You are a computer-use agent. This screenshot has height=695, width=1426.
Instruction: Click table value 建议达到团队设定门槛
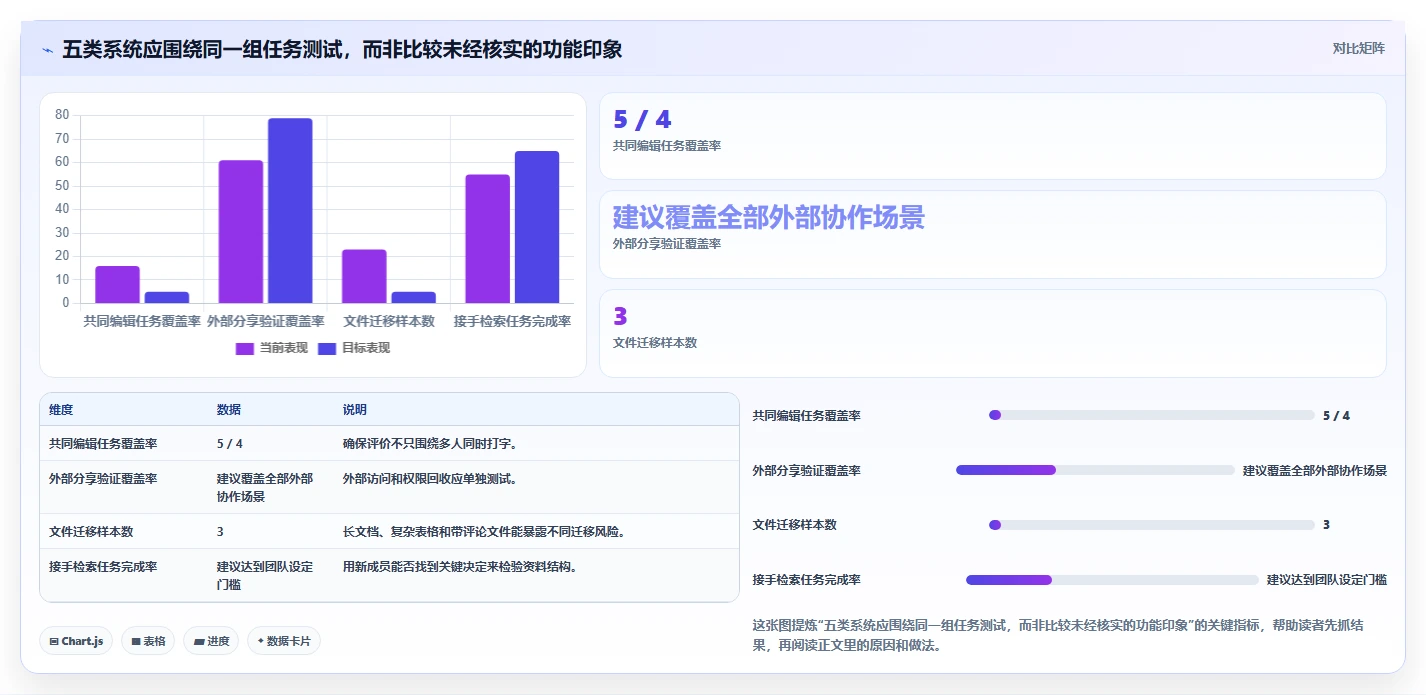[x=265, y=575]
